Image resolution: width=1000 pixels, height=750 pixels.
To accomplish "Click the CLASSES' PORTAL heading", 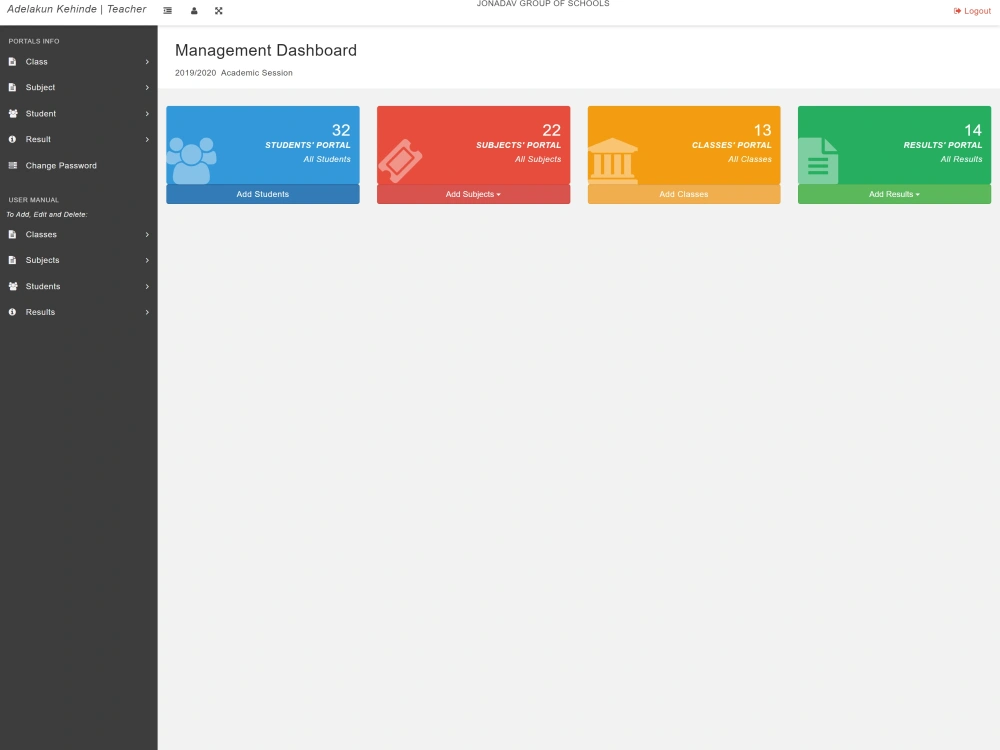I will point(732,145).
